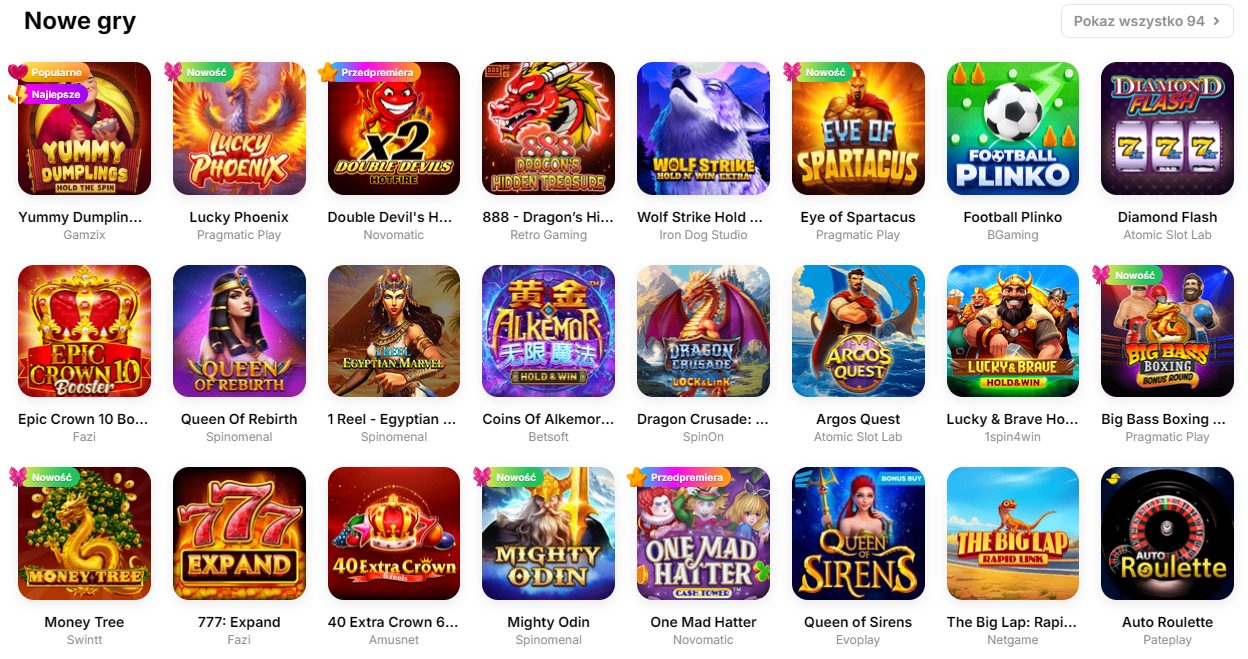1248x659 pixels.
Task: Open the Argos Quest game image
Action: point(858,331)
